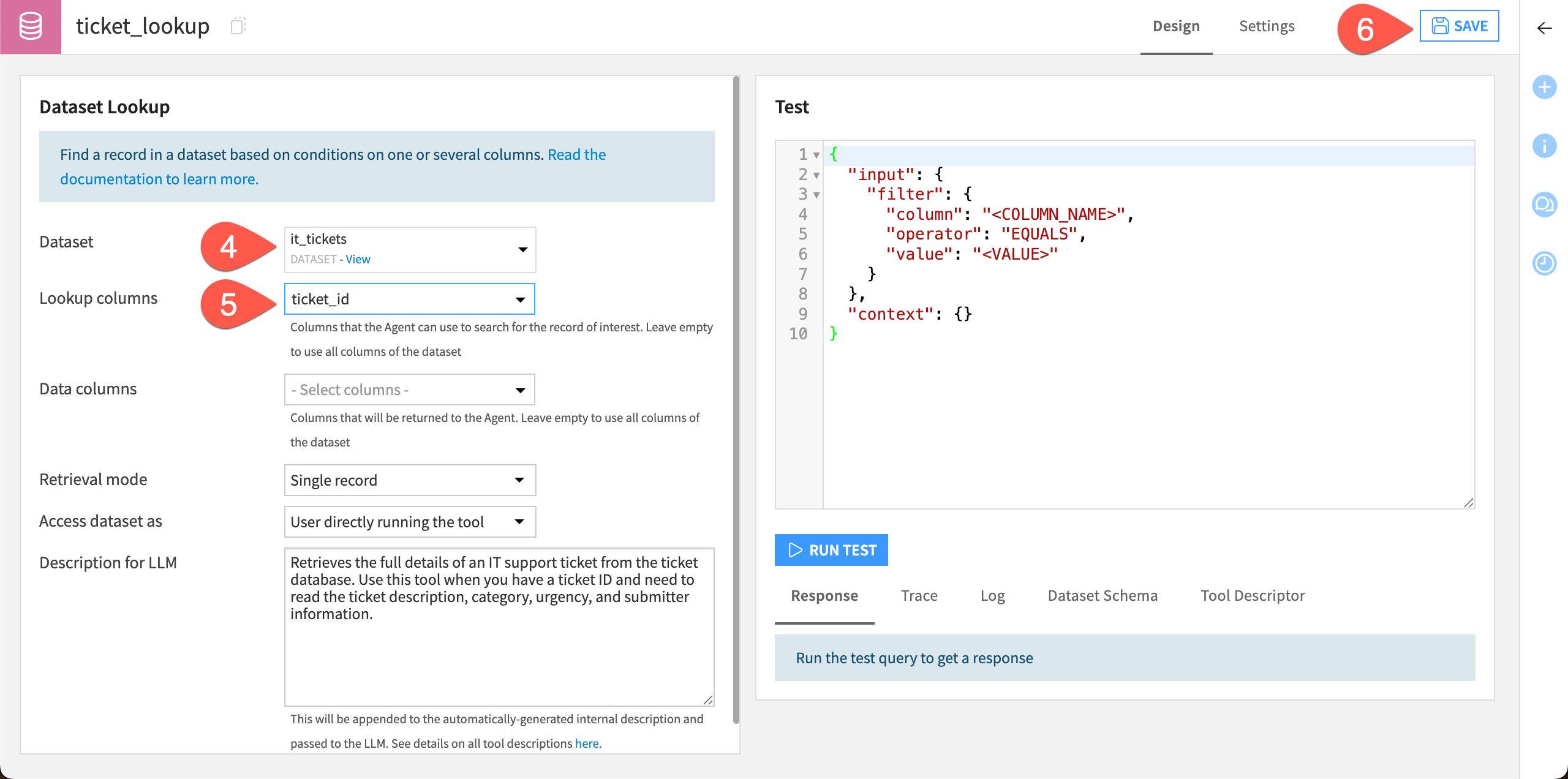Viewport: 1568px width, 779px height.
Task: Click the "<VALUE>" placeholder in editor
Action: pyautogui.click(x=1015, y=254)
